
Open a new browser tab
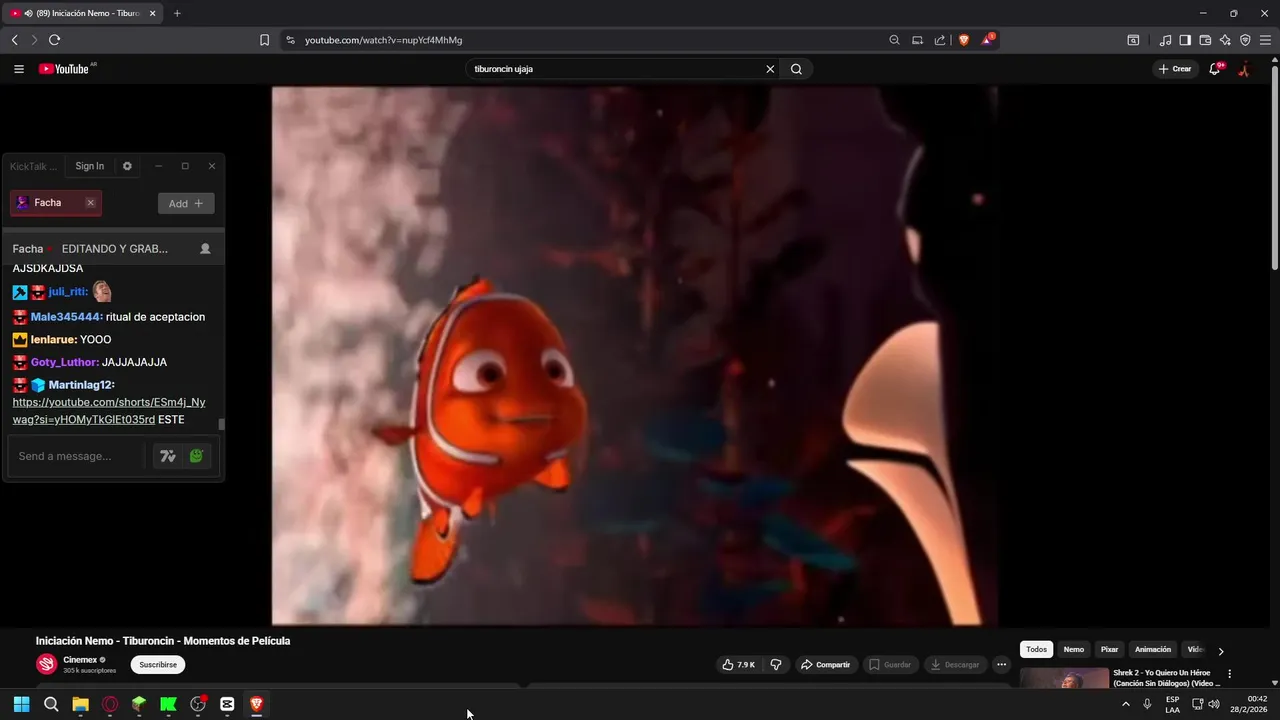(177, 13)
